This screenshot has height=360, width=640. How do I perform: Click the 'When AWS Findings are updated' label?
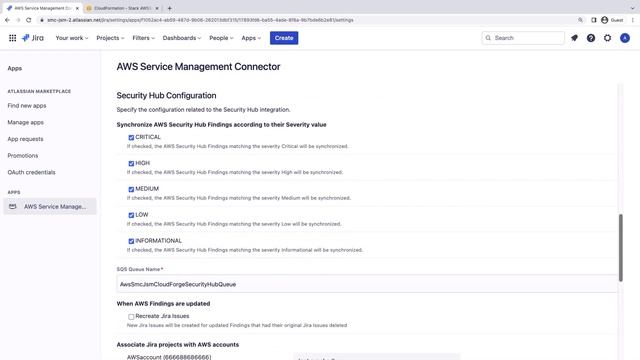(163, 304)
